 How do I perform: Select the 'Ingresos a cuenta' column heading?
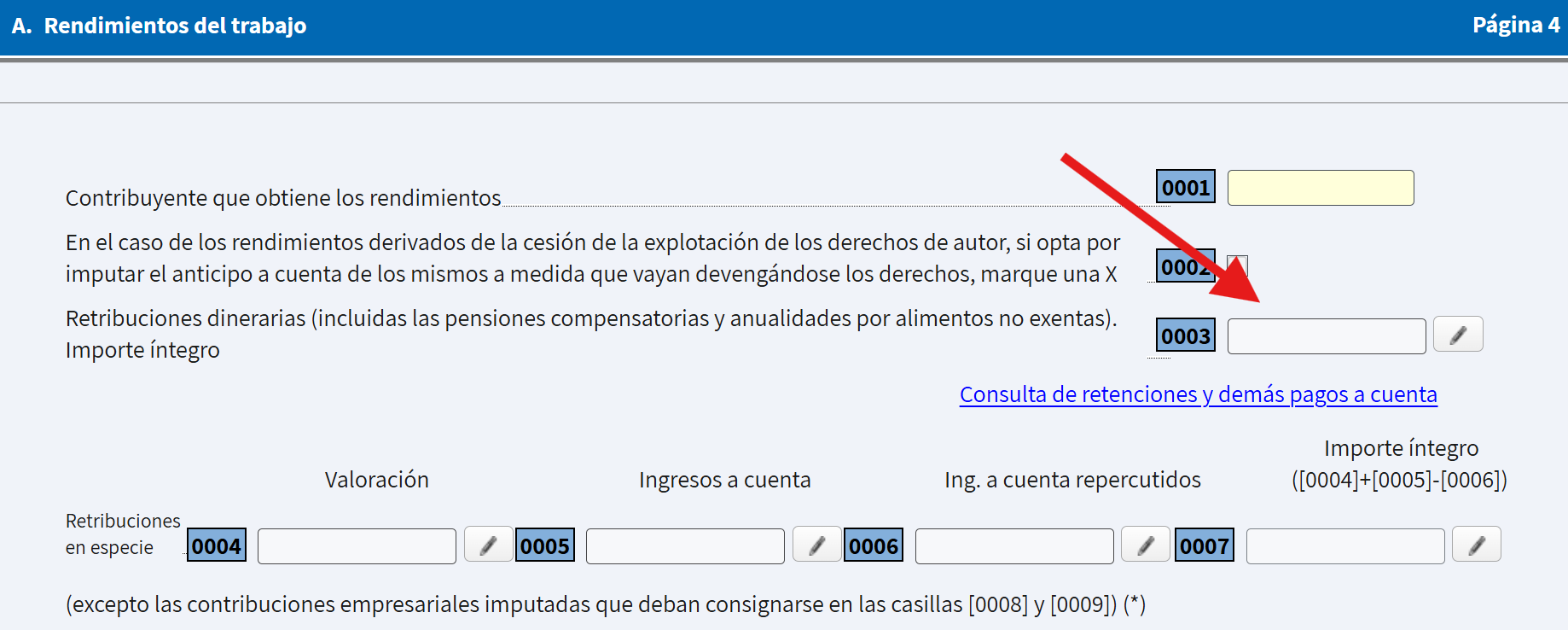coord(725,480)
